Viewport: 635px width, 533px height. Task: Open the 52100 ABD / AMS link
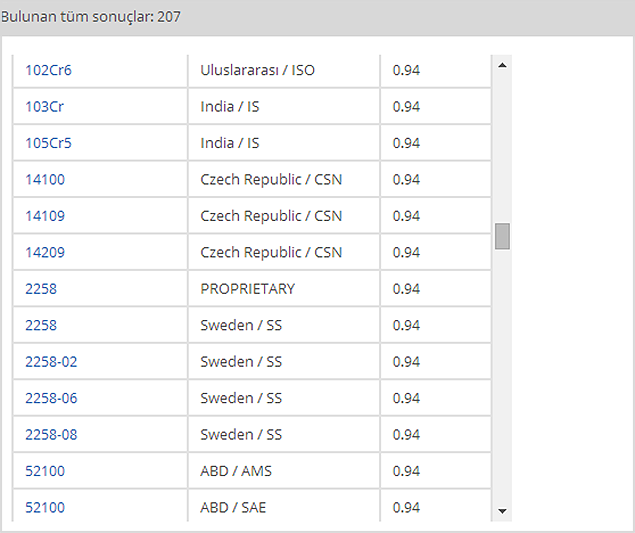(x=45, y=471)
